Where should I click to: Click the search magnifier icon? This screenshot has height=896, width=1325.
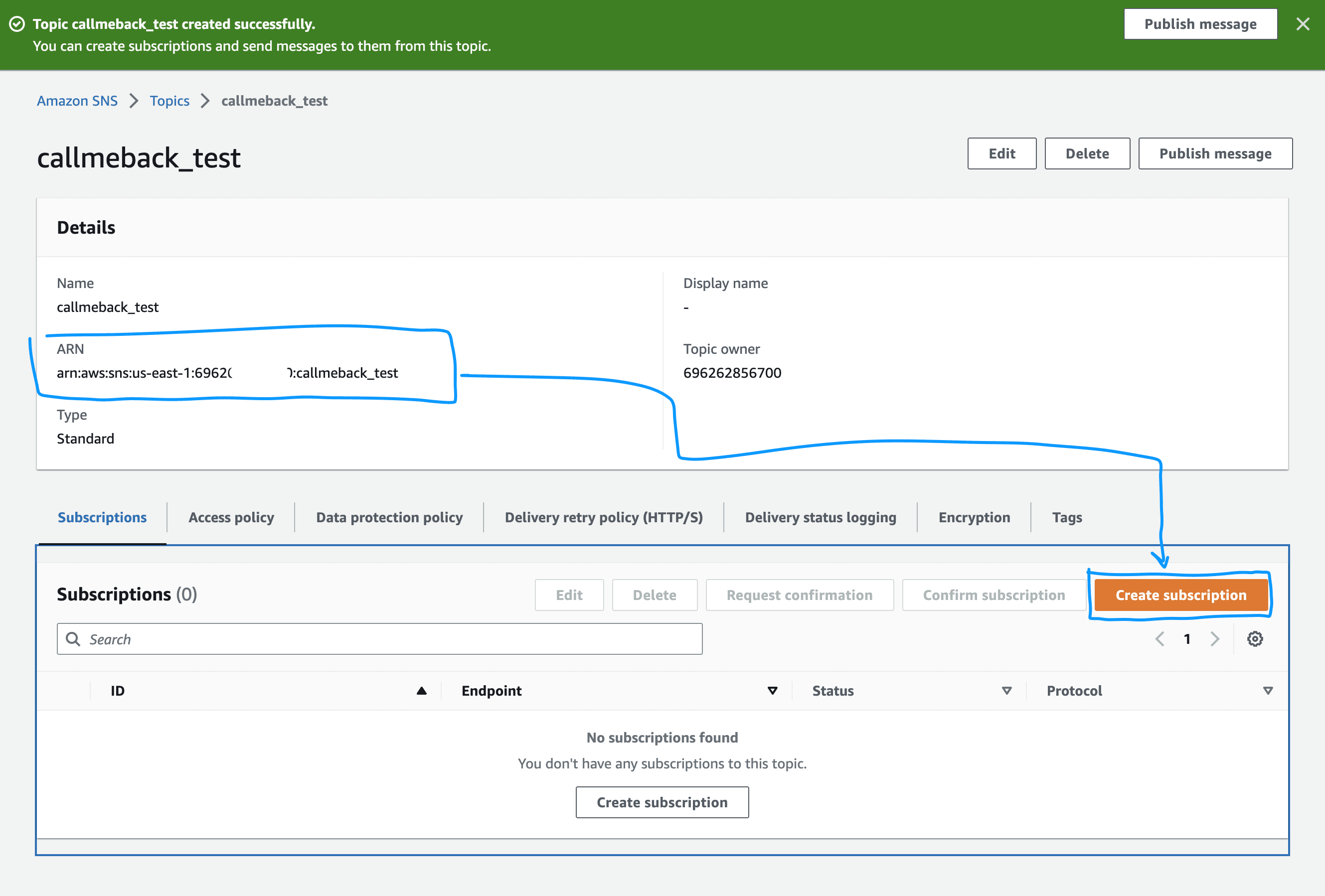(73, 639)
